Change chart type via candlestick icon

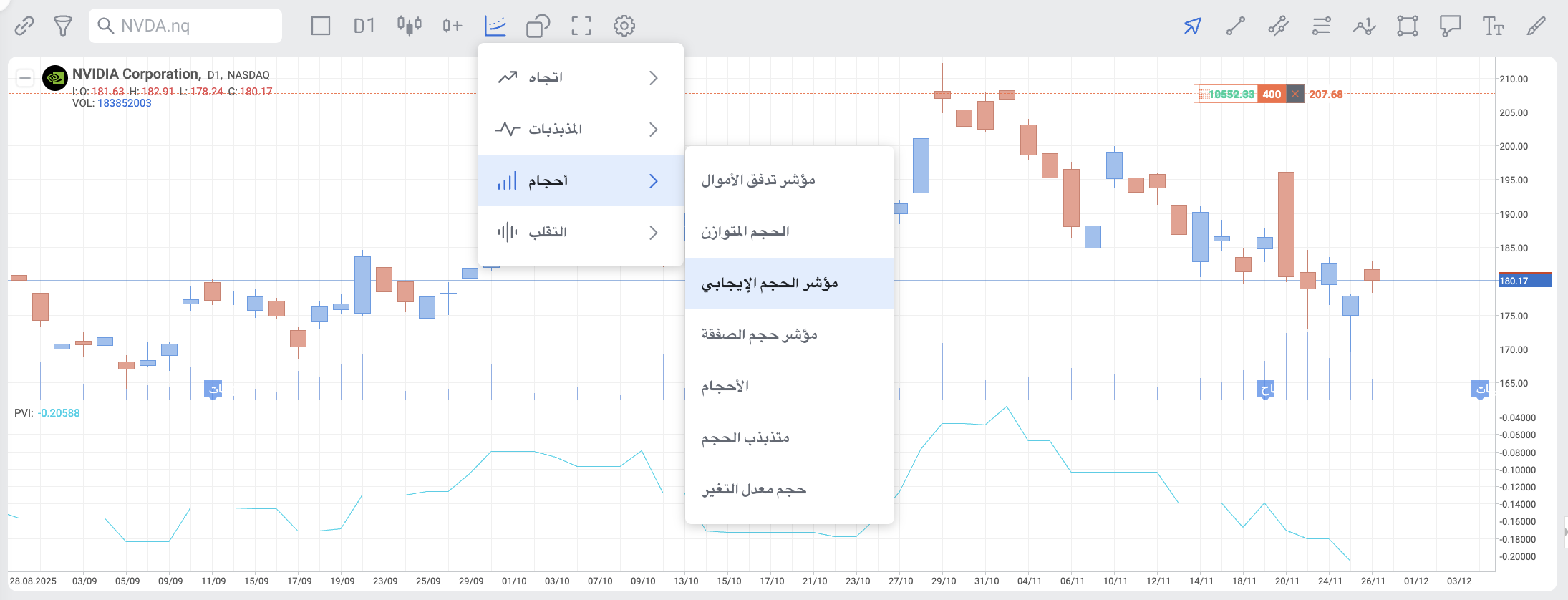(410, 26)
